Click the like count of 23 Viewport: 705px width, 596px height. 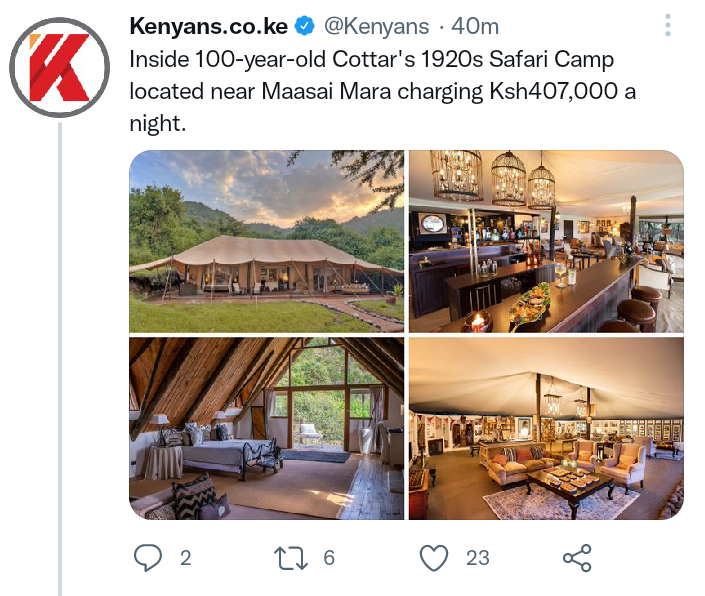tap(477, 558)
